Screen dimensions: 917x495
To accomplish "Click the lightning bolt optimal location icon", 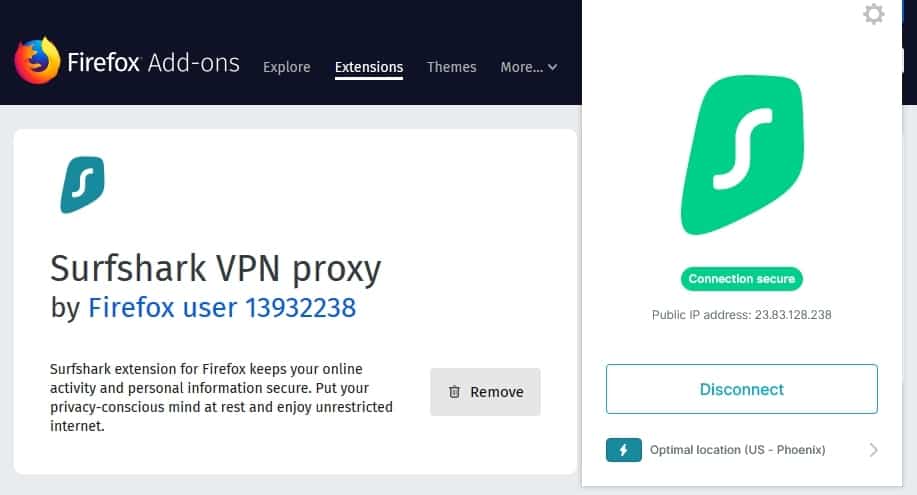I will pos(623,450).
